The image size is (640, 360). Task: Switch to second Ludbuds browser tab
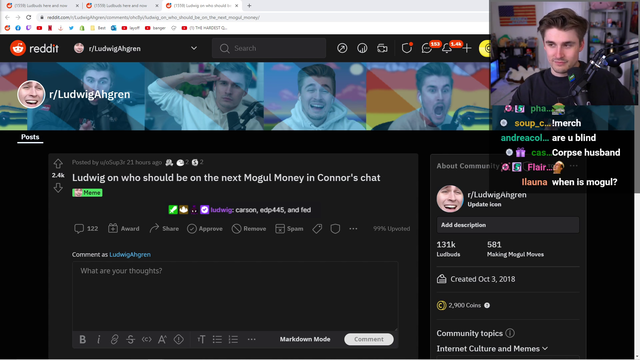pos(121,6)
